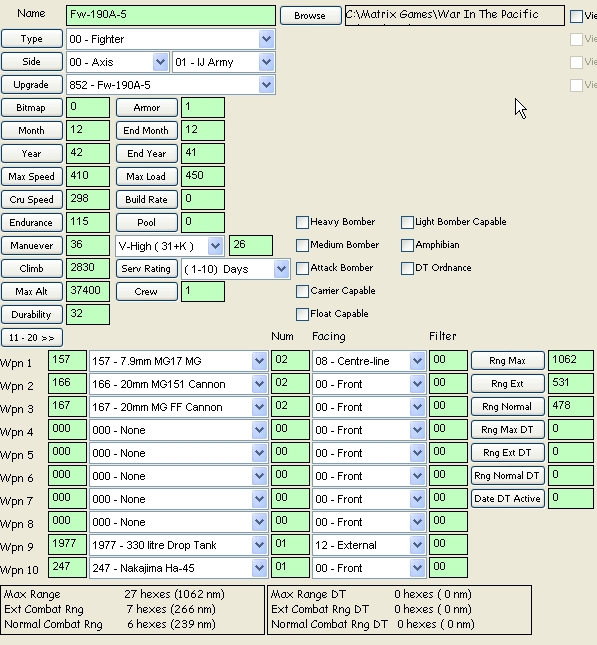Viewport: 597px width, 645px height.
Task: Click the Max Speed value 410
Action: (88, 176)
